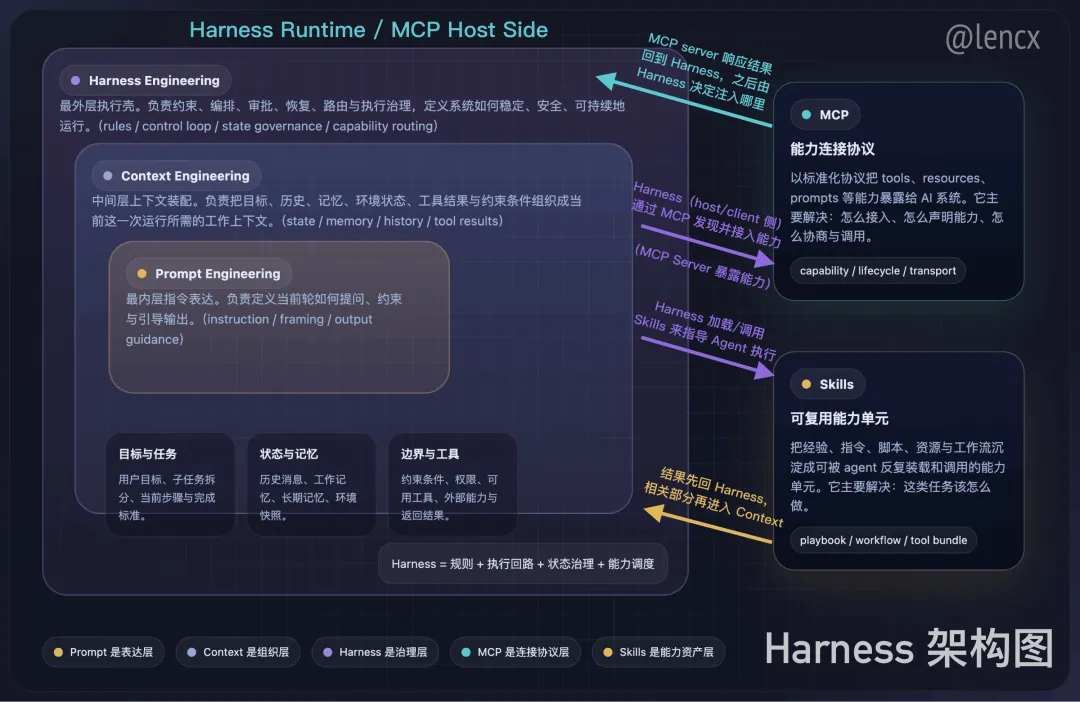Image resolution: width=1080 pixels, height=702 pixels.
Task: Click the 'playbook / workflow / tool bundle' tag
Action: point(883,540)
